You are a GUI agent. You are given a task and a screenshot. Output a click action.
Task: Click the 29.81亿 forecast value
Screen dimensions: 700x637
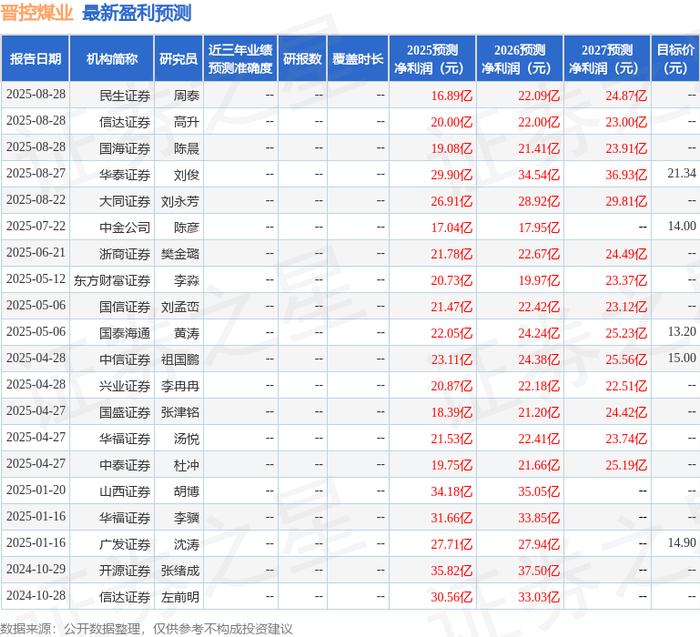click(x=626, y=201)
